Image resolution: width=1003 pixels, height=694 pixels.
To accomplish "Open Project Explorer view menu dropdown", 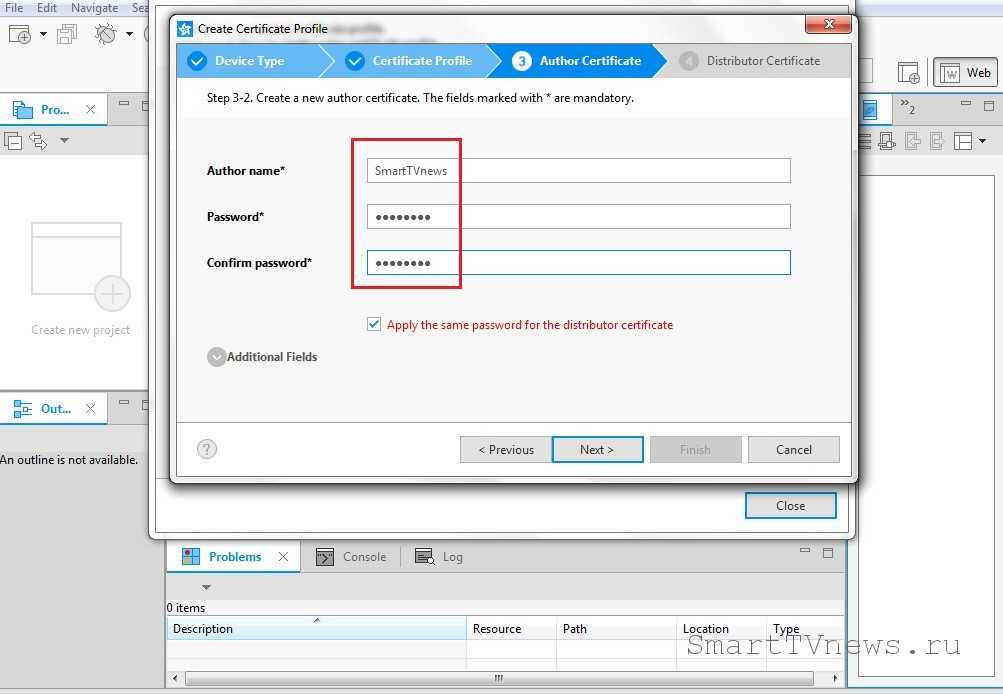I will (x=64, y=141).
